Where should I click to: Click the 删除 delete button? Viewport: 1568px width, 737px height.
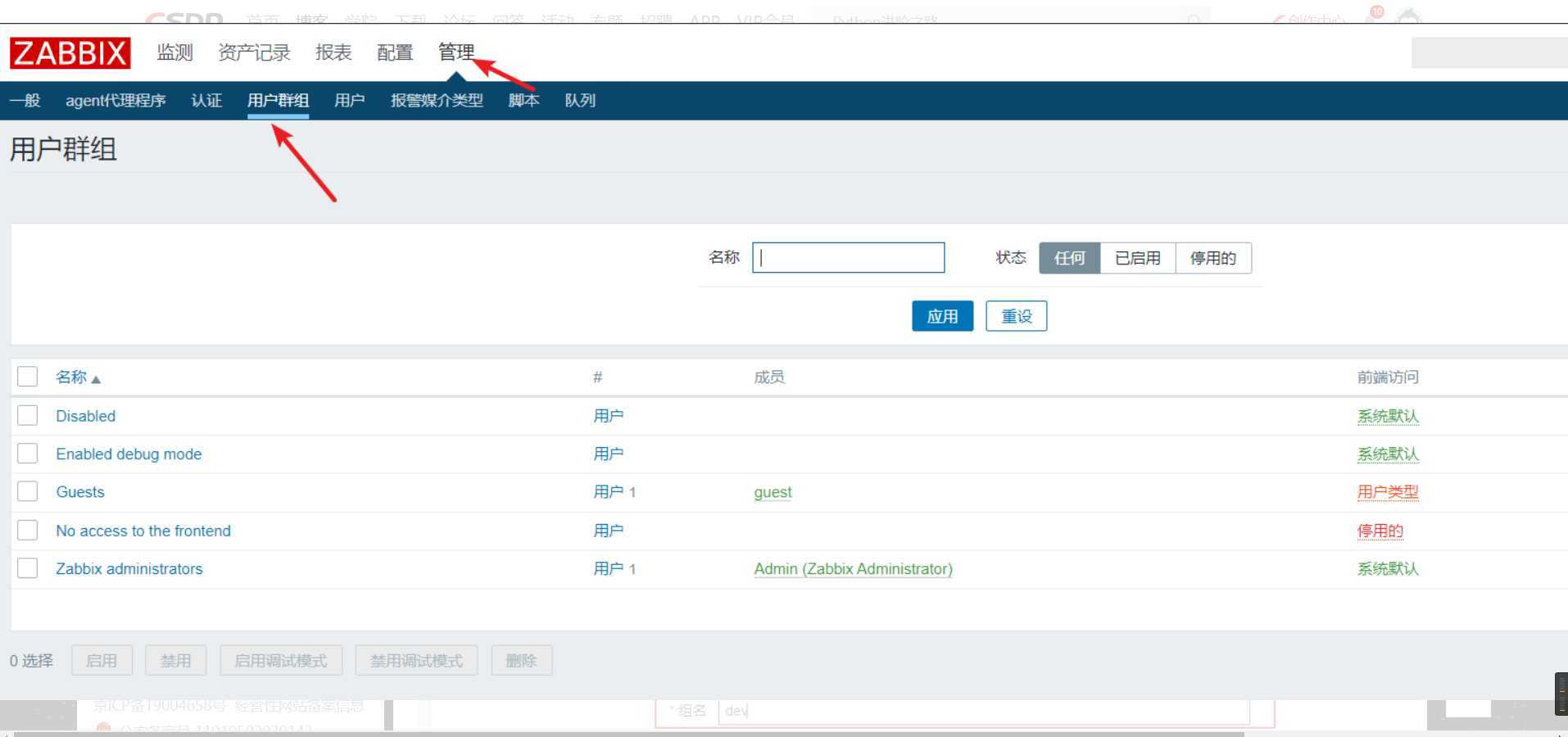click(x=521, y=660)
